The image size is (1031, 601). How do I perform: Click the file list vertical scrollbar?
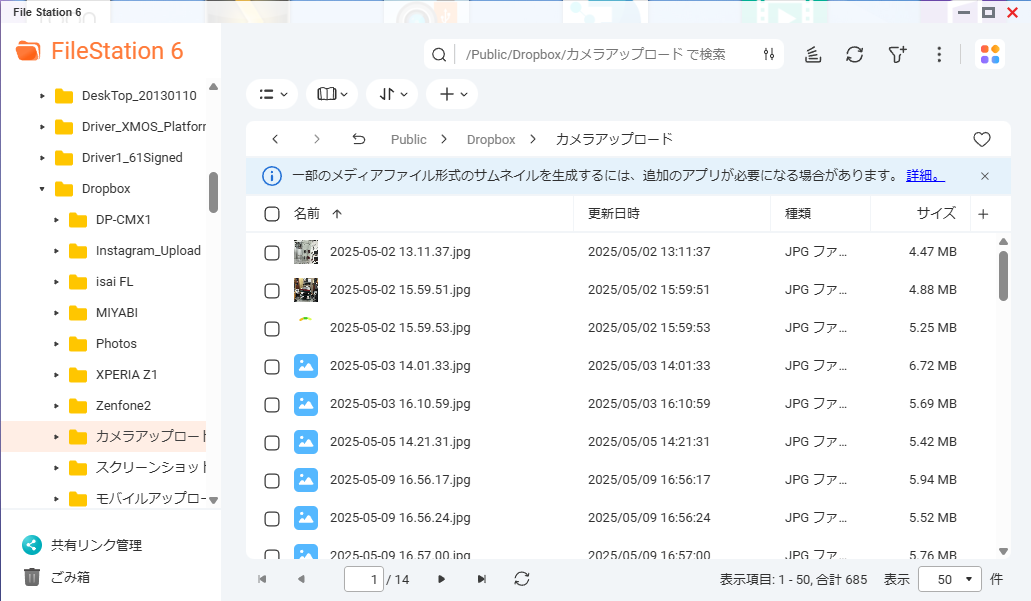point(1003,276)
